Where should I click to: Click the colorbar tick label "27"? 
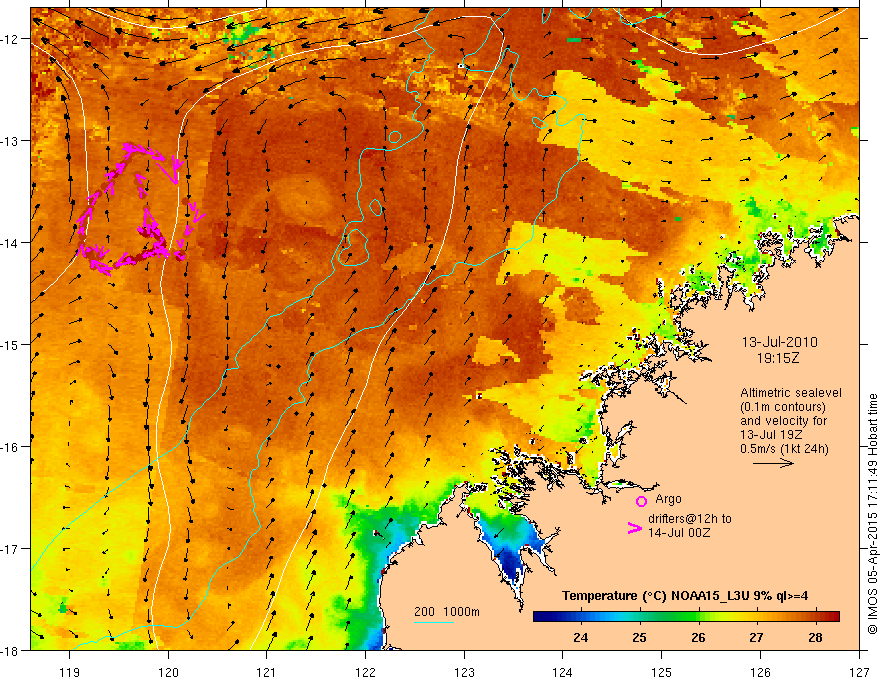(x=757, y=638)
